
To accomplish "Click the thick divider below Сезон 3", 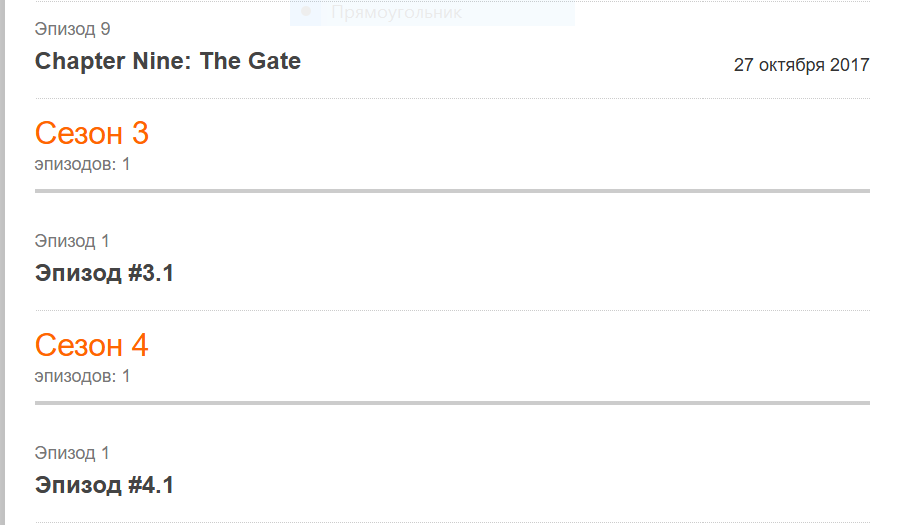I will click(x=452, y=190).
